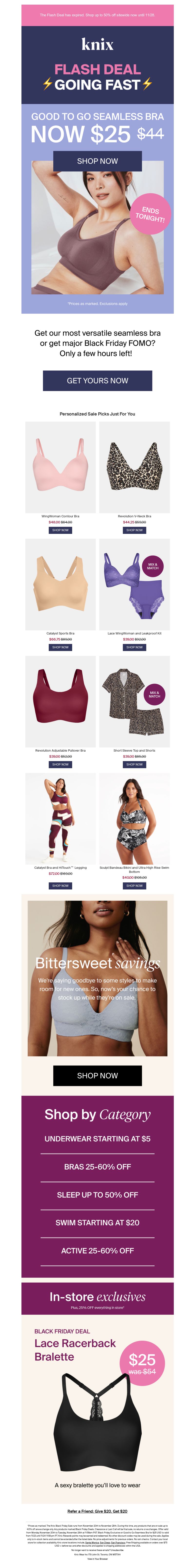Viewport: 195px width, 1568px height.
Task: Open the WingWoman Contour Bra product image
Action: 60,467
